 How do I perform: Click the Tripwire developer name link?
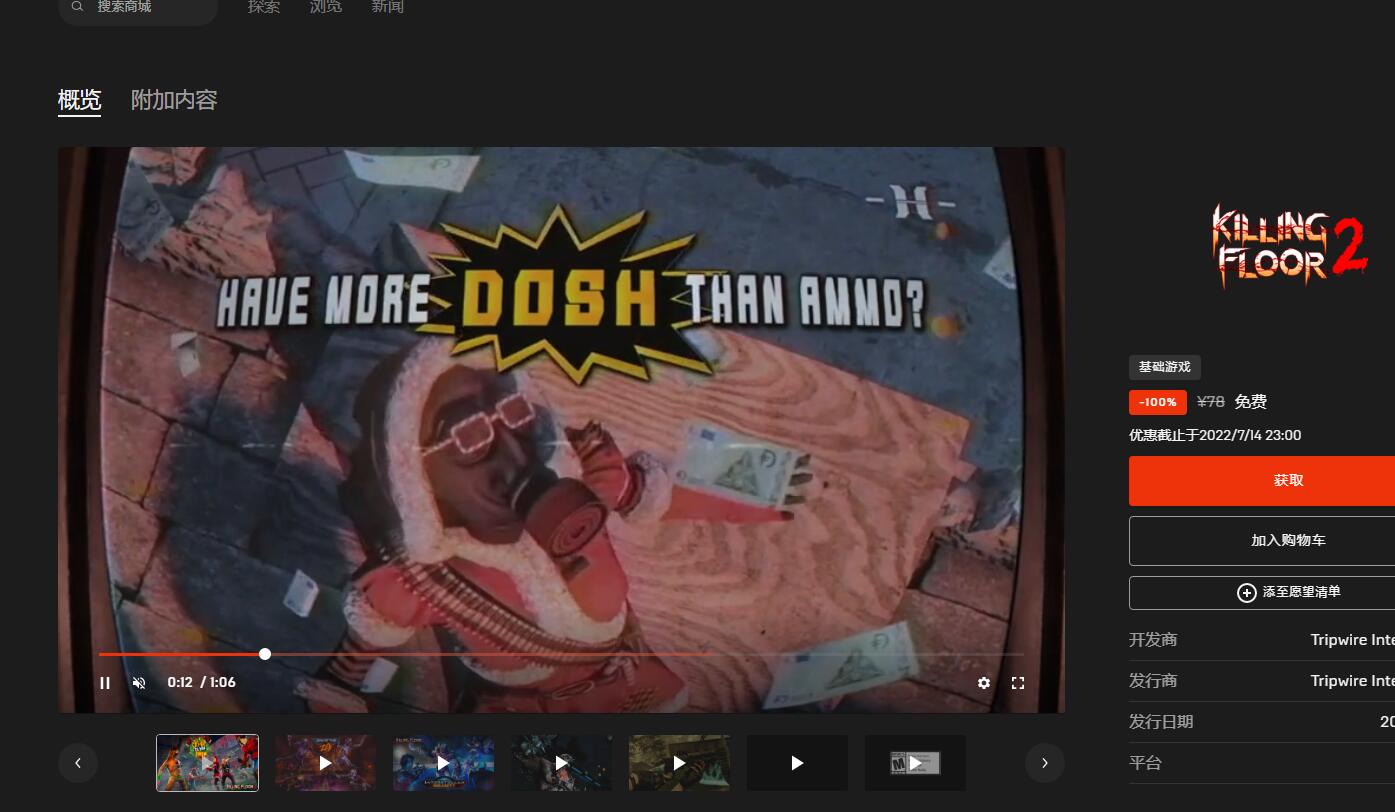(1351, 640)
